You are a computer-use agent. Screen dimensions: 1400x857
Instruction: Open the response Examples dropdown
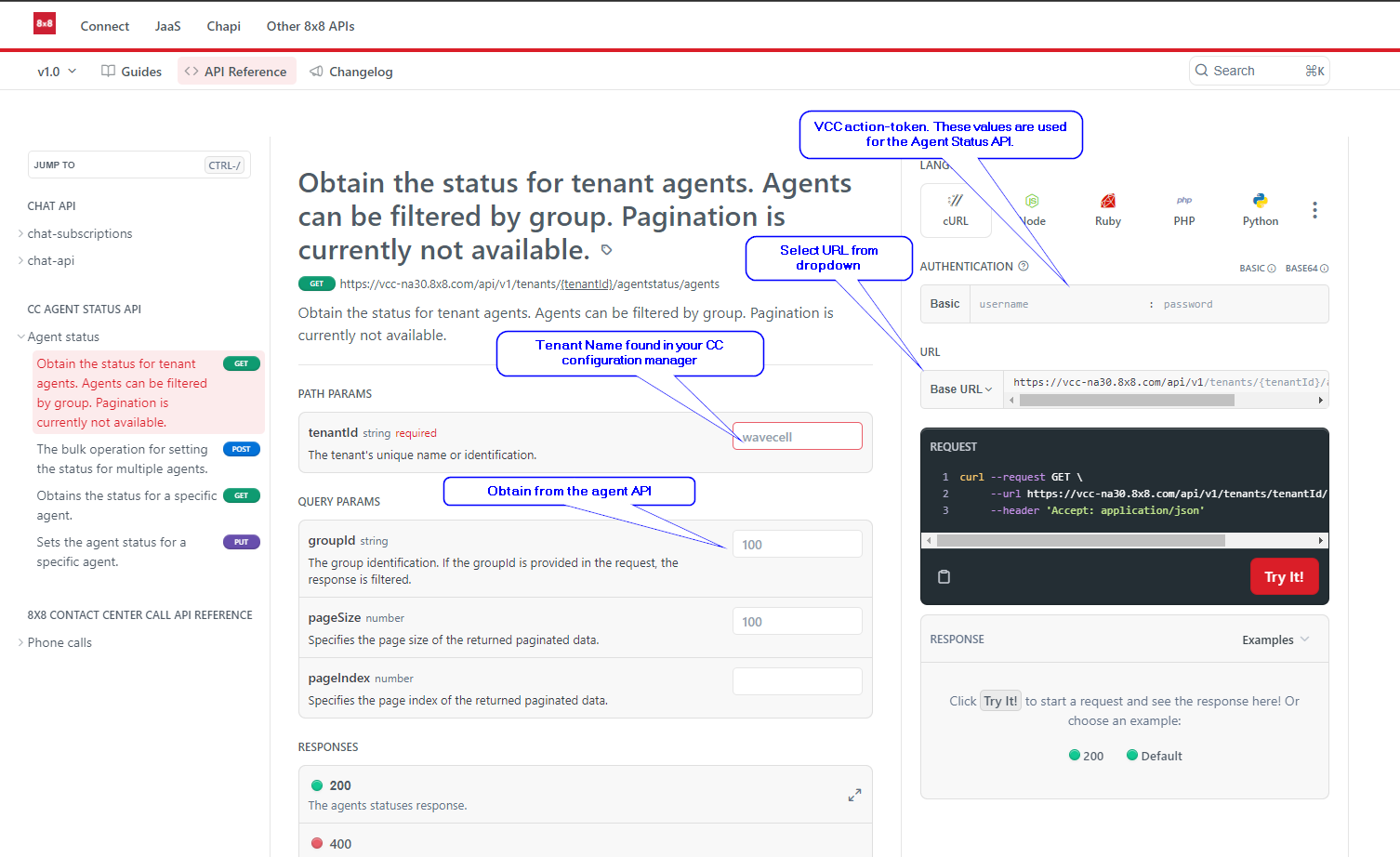click(x=1275, y=639)
